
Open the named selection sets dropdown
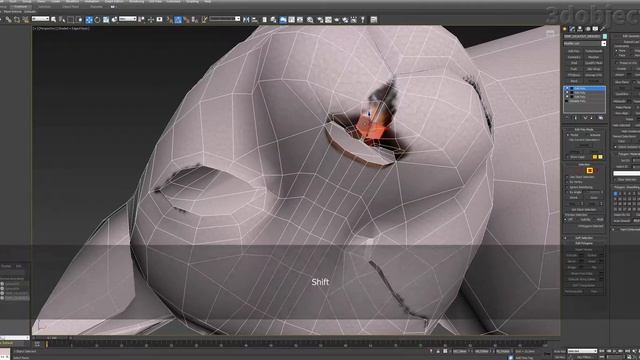click(224, 19)
